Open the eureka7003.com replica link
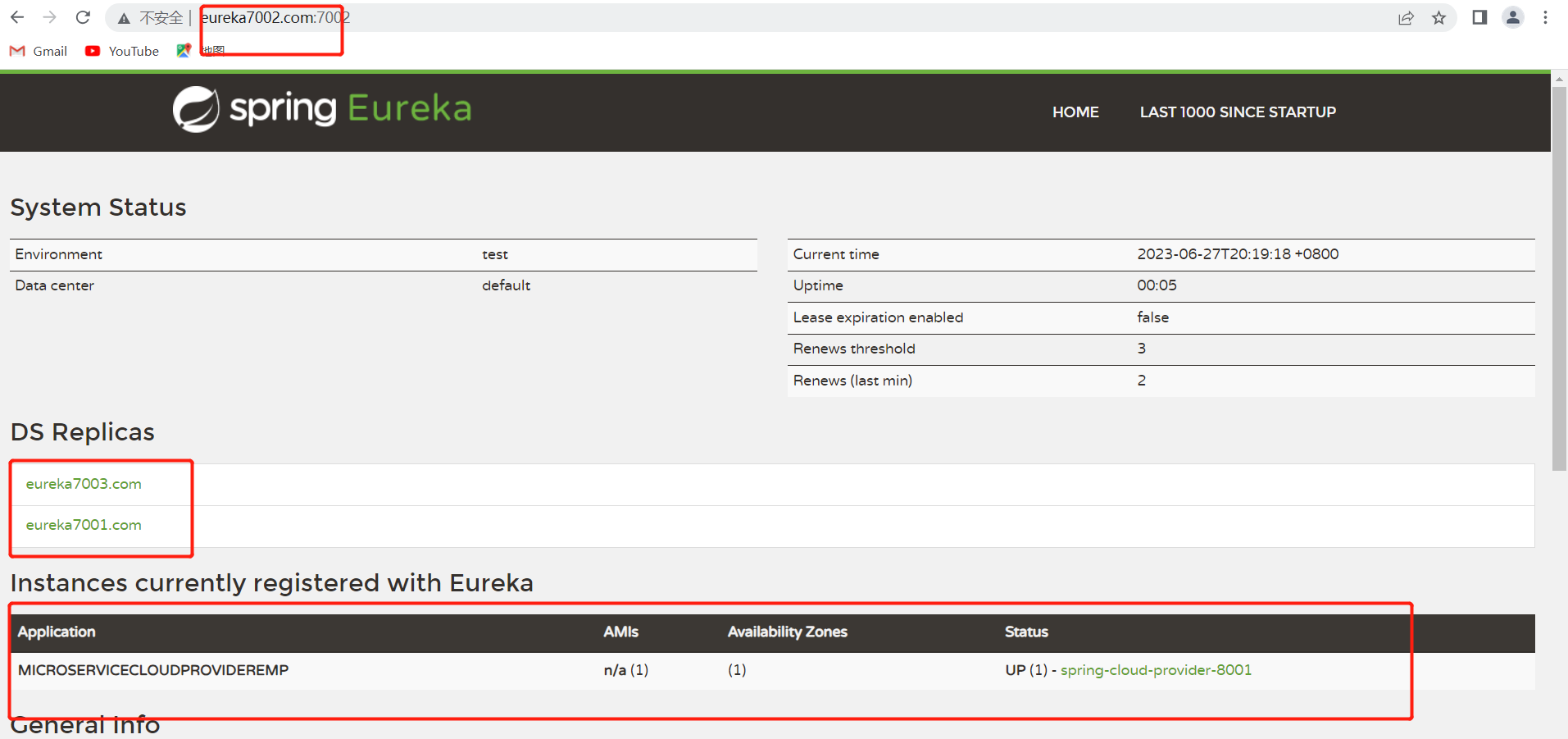Screen dimensions: 1568x739 (x=84, y=484)
